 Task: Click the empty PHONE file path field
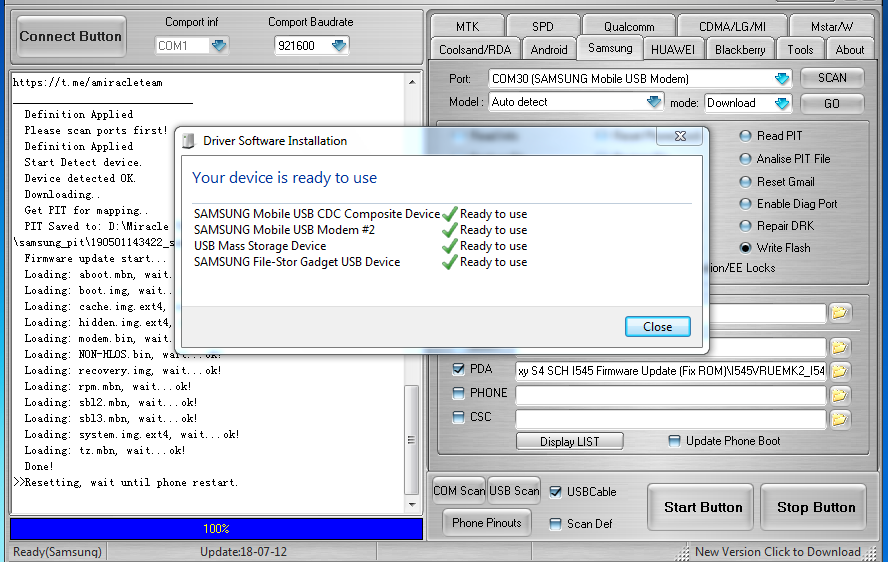tap(671, 395)
